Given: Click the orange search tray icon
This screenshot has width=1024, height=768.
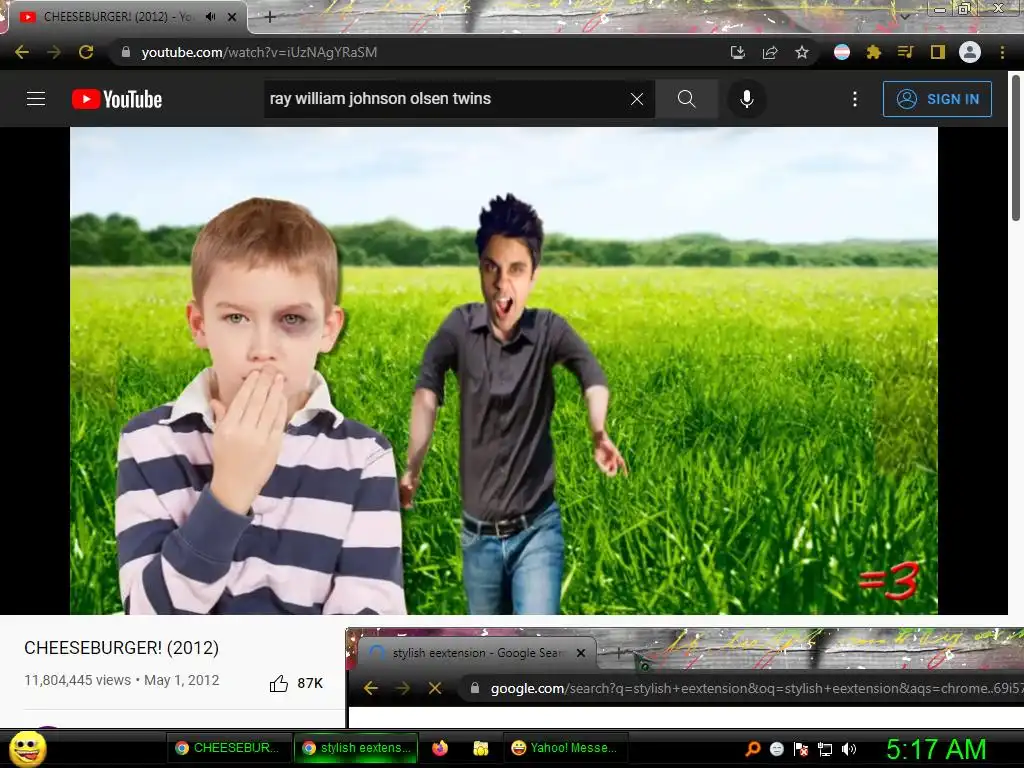Looking at the screenshot, I should [753, 748].
